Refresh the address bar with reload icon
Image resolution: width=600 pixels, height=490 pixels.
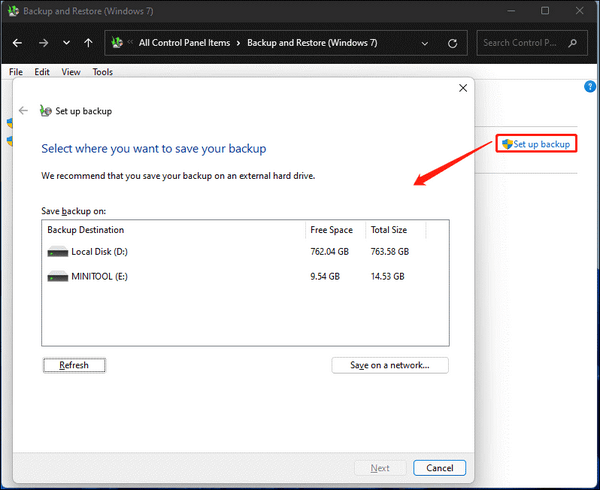(453, 43)
